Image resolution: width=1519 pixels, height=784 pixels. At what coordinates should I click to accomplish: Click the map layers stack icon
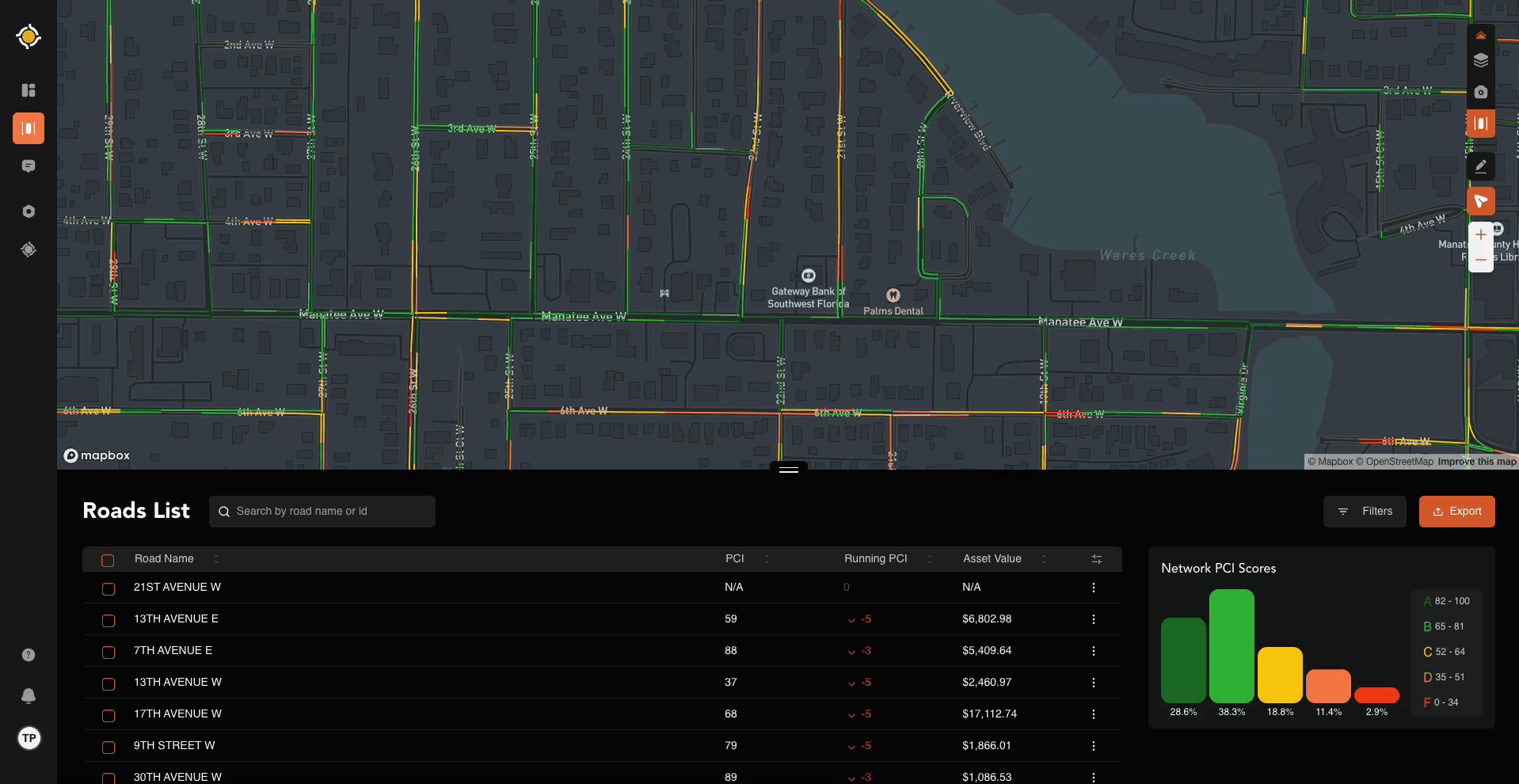tap(1480, 60)
